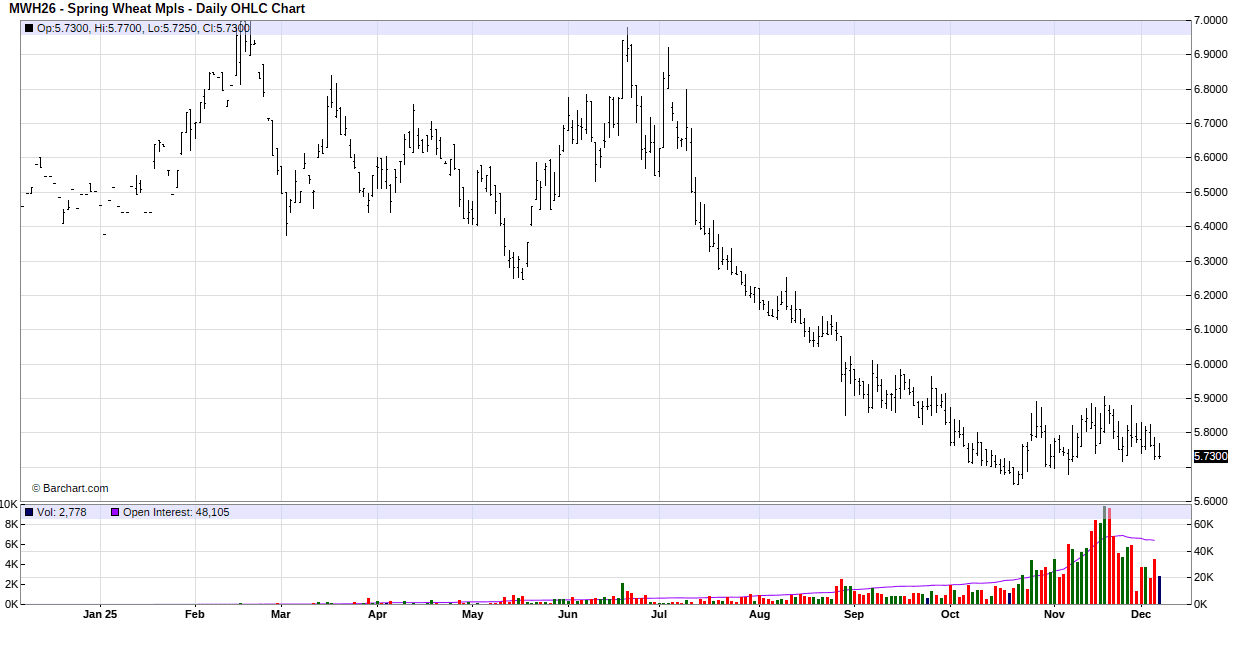Click the 10K volume axis label
The width and height of the screenshot is (1236, 645).
pos(8,504)
